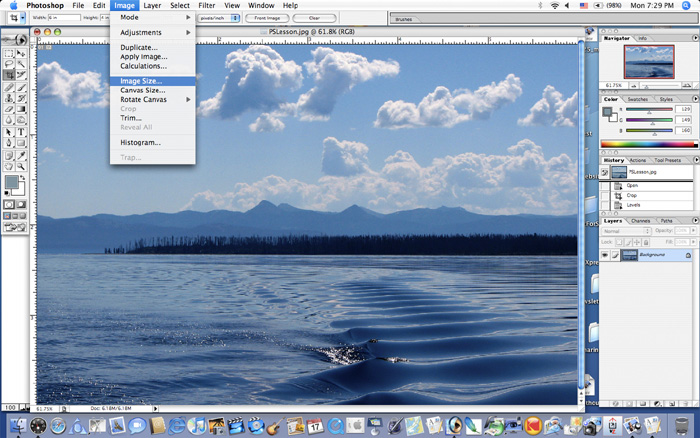Click the foreground color swatch in toolbox
The image size is (700, 438).
tap(11, 182)
